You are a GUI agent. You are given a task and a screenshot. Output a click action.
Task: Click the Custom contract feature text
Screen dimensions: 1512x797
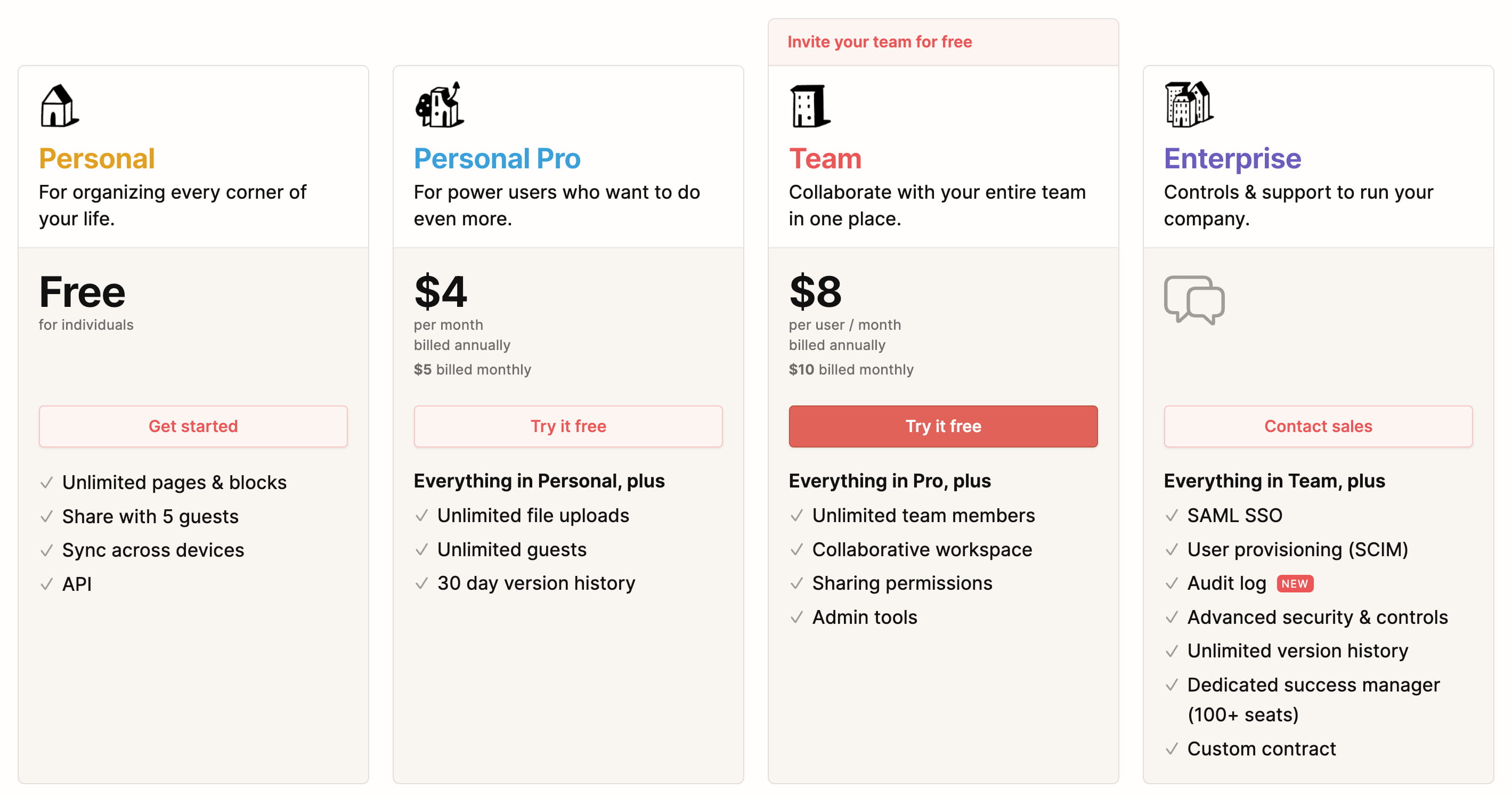[x=1262, y=749]
